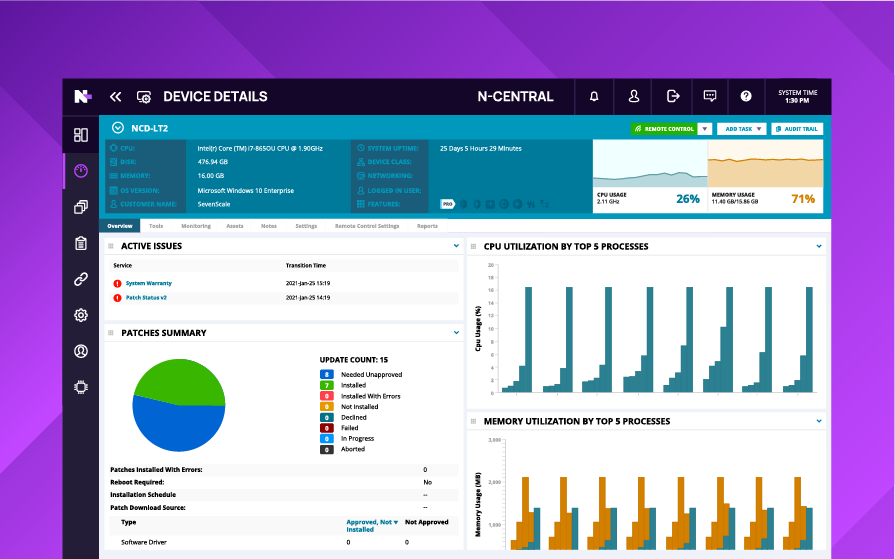This screenshot has width=895, height=559.
Task: Click the blue Needed Unapproved swatch
Action: 326,375
